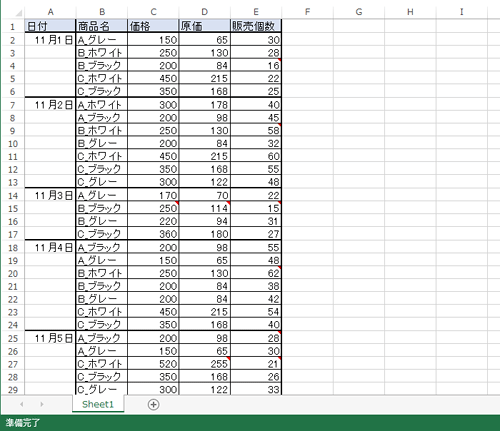500x431 pixels.
Task: Select row 1 header
Action: coord(13,26)
